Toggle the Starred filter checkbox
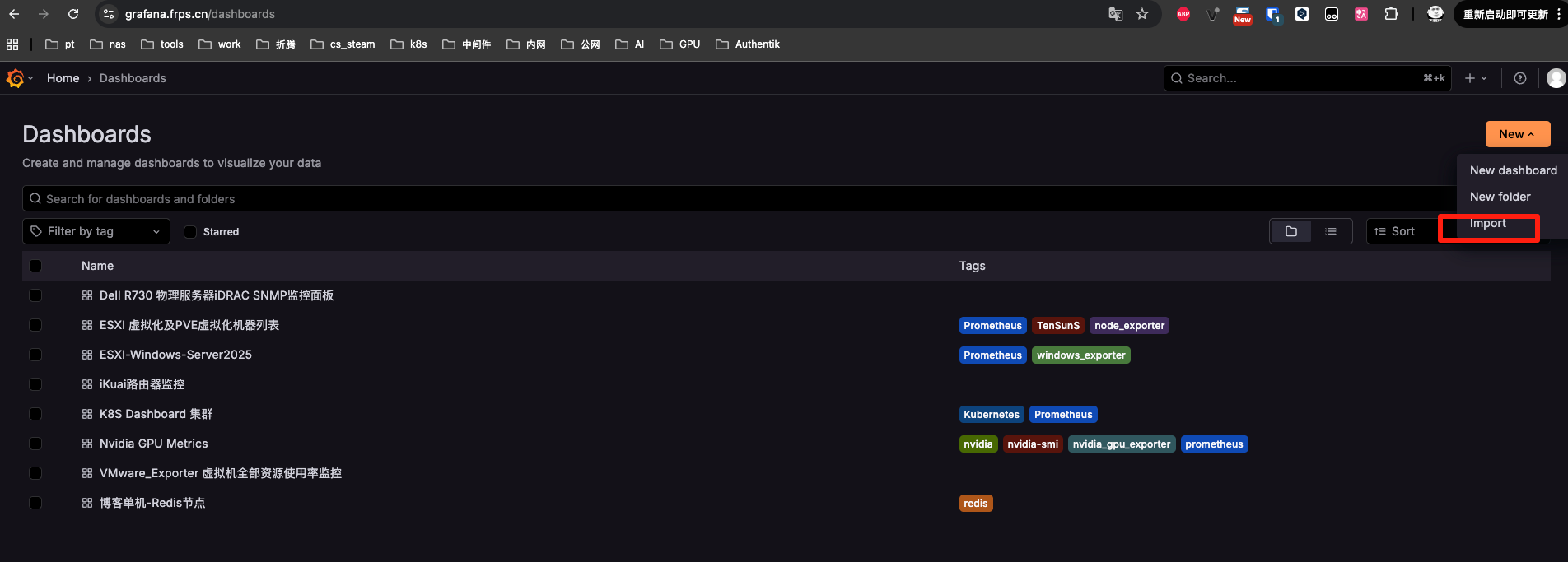1568x562 pixels. [x=190, y=232]
